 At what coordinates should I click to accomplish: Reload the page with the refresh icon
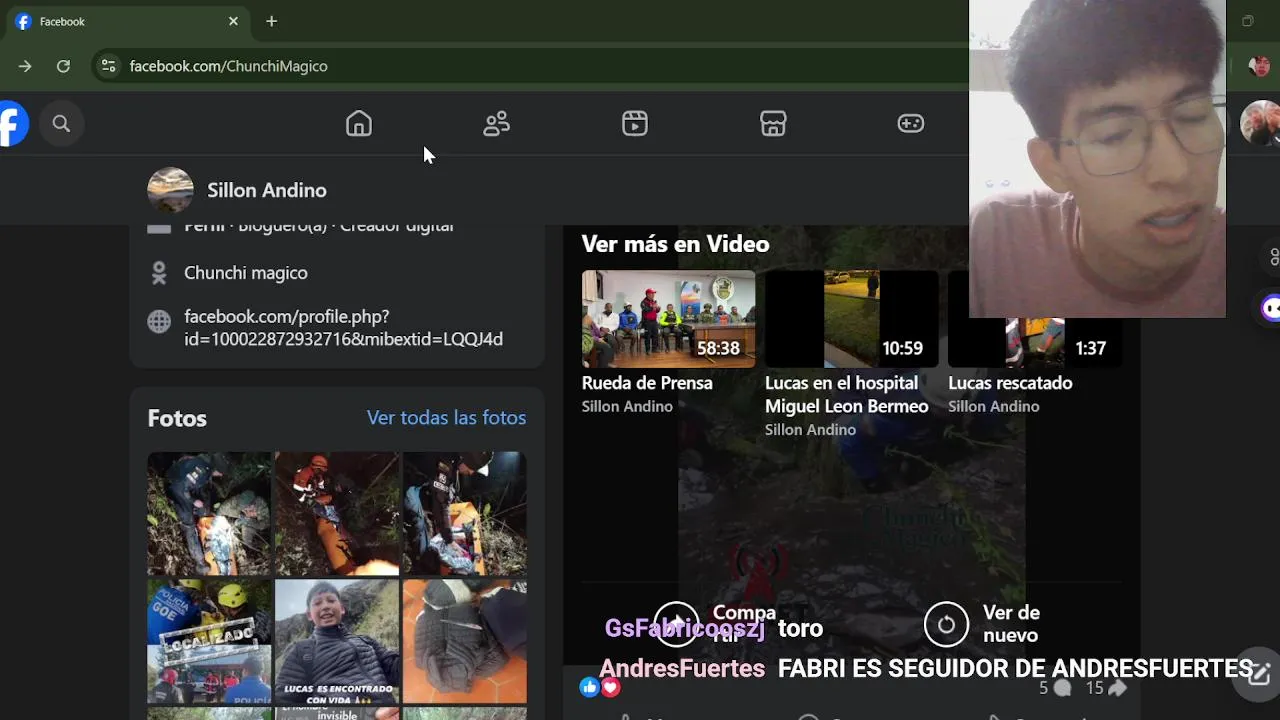click(63, 66)
